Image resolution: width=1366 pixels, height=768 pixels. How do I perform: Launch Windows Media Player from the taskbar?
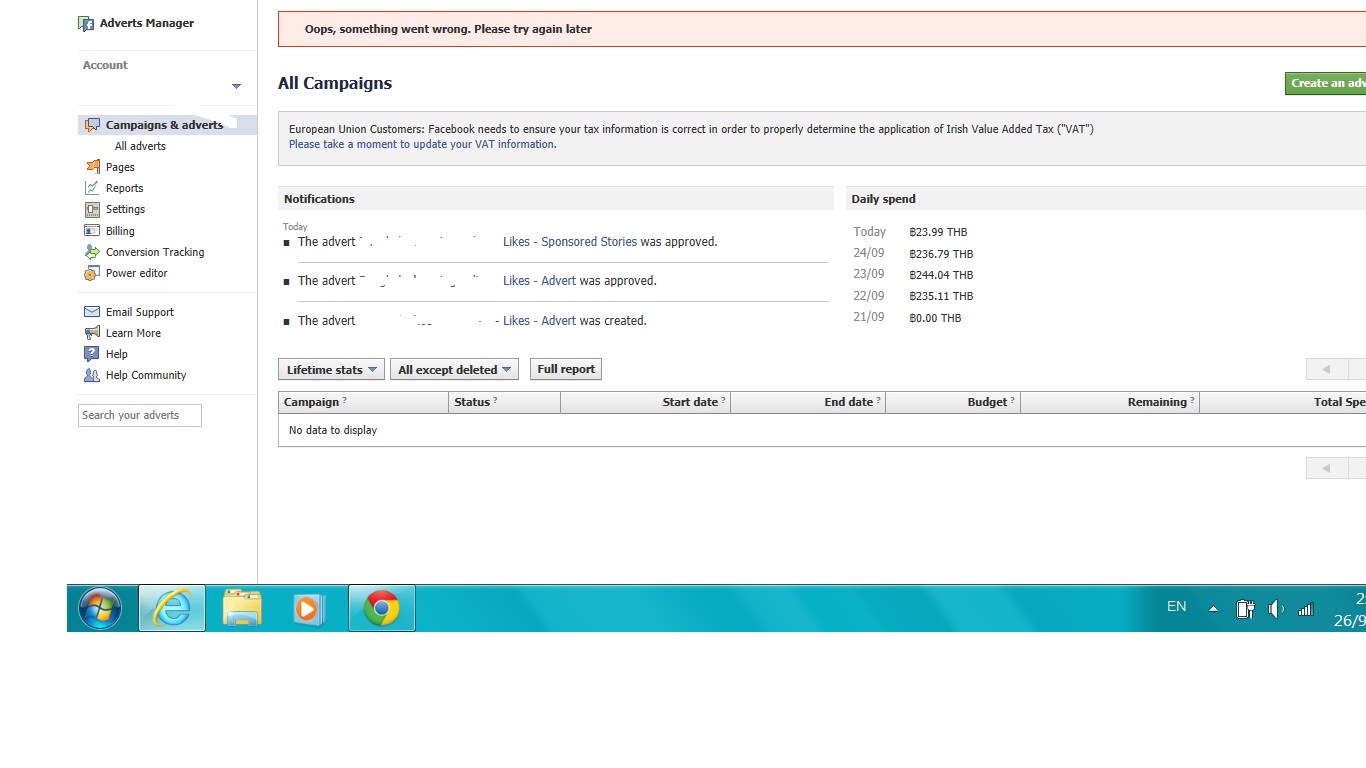click(x=309, y=608)
